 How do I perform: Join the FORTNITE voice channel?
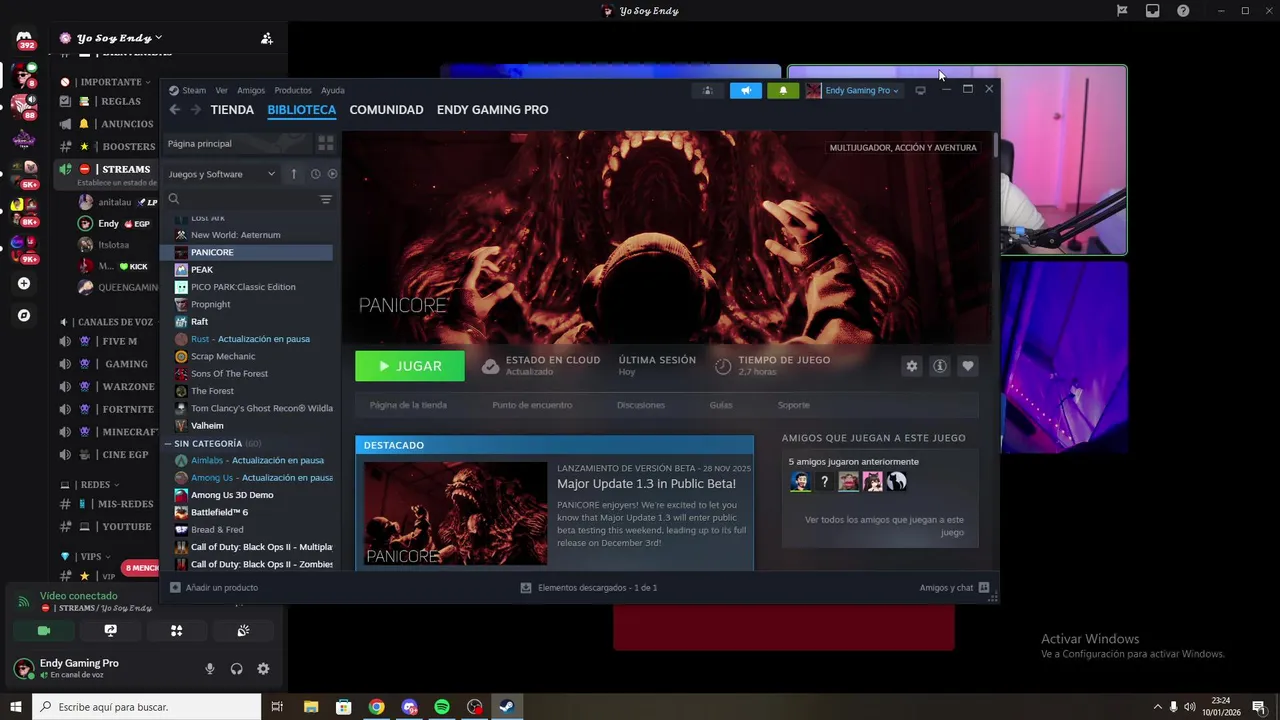pos(126,409)
